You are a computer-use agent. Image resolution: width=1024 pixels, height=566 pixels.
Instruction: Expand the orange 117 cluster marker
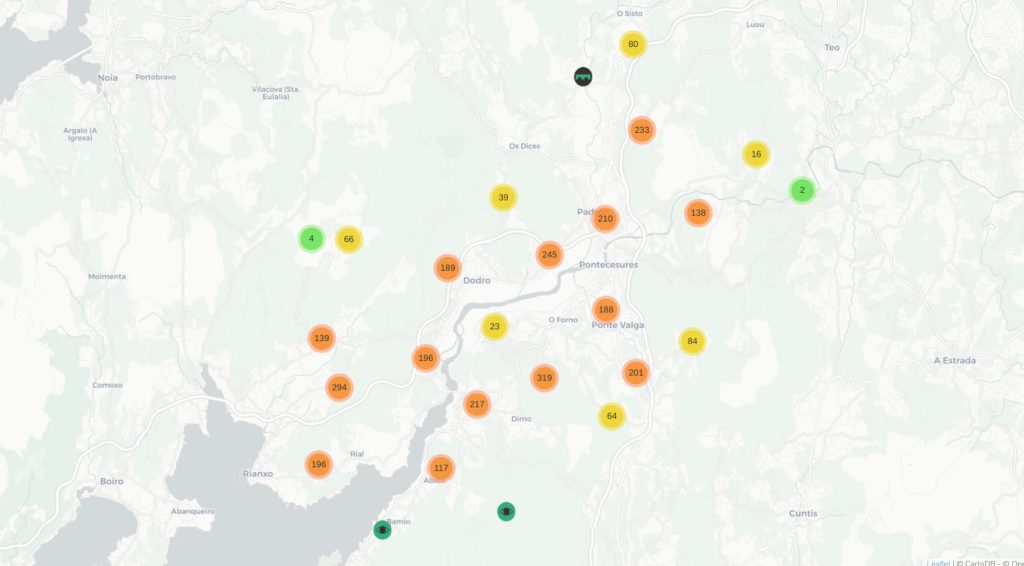pyautogui.click(x=441, y=467)
